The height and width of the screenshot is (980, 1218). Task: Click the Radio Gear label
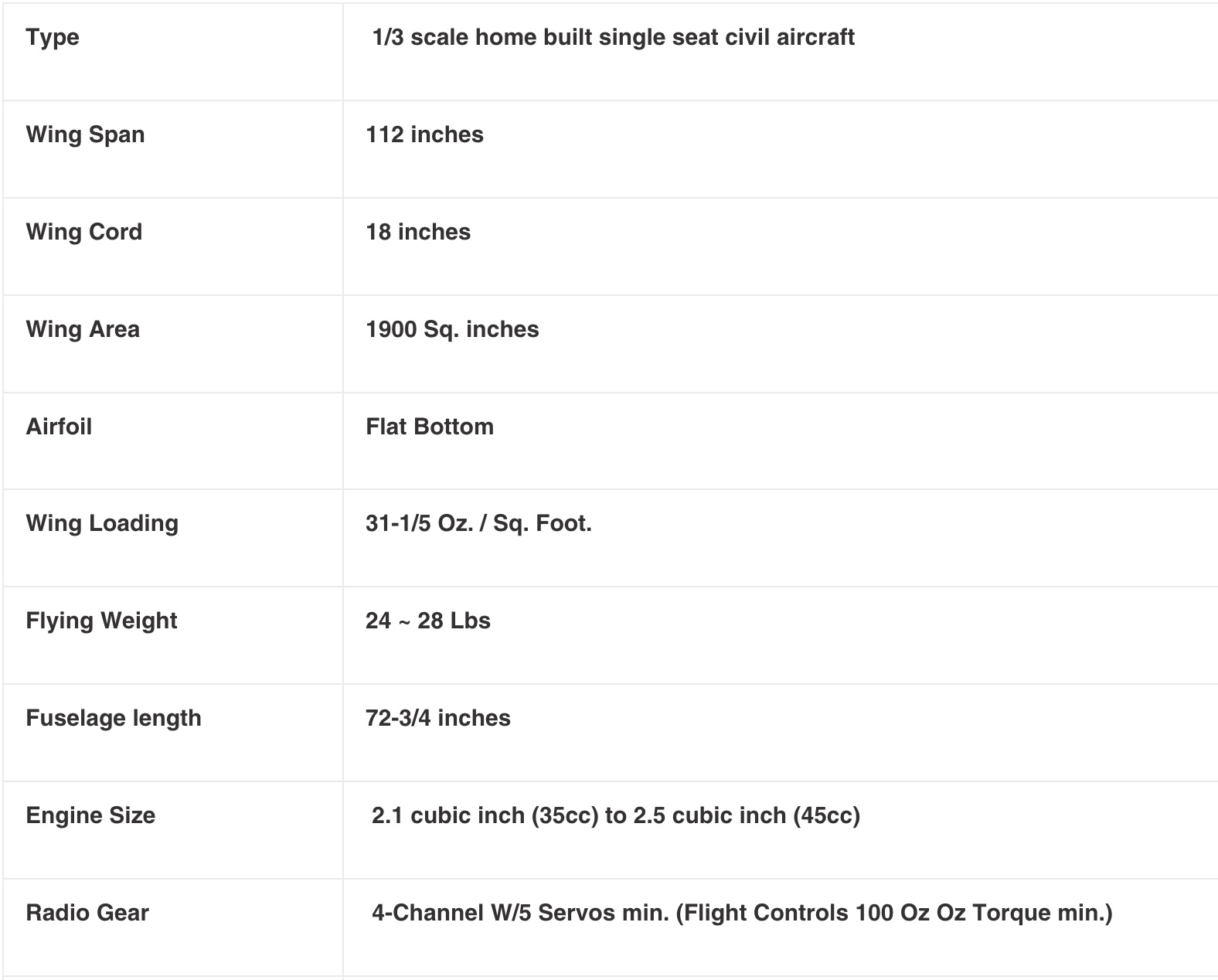point(87,913)
